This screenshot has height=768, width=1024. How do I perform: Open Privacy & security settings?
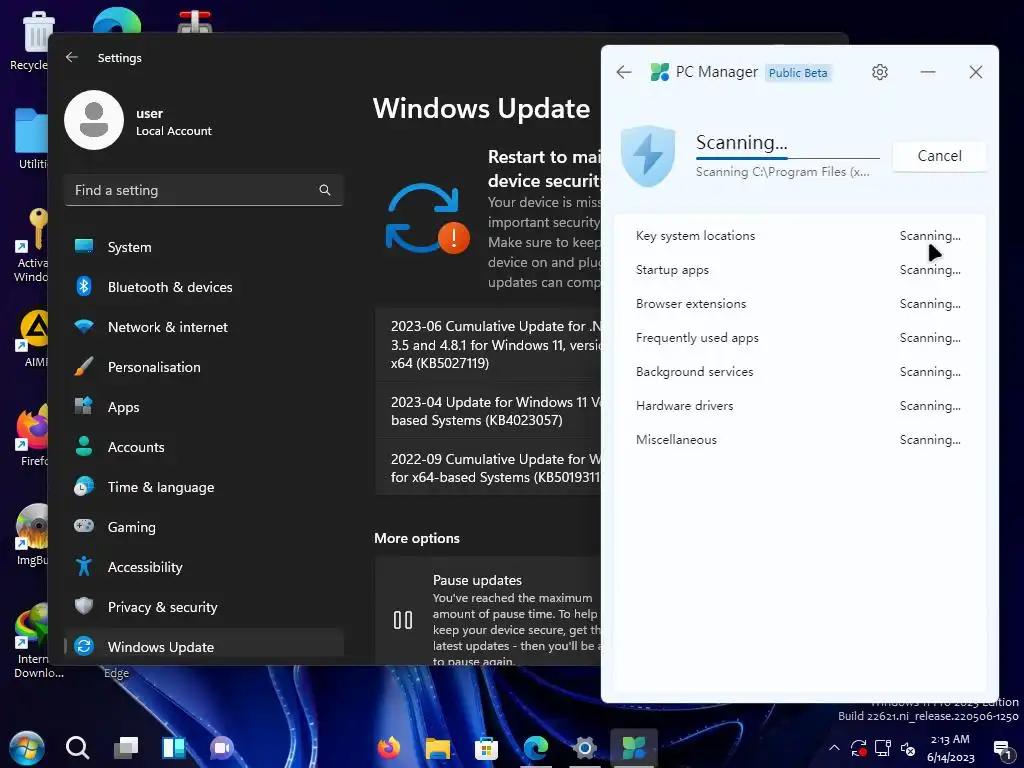pyautogui.click(x=204, y=607)
